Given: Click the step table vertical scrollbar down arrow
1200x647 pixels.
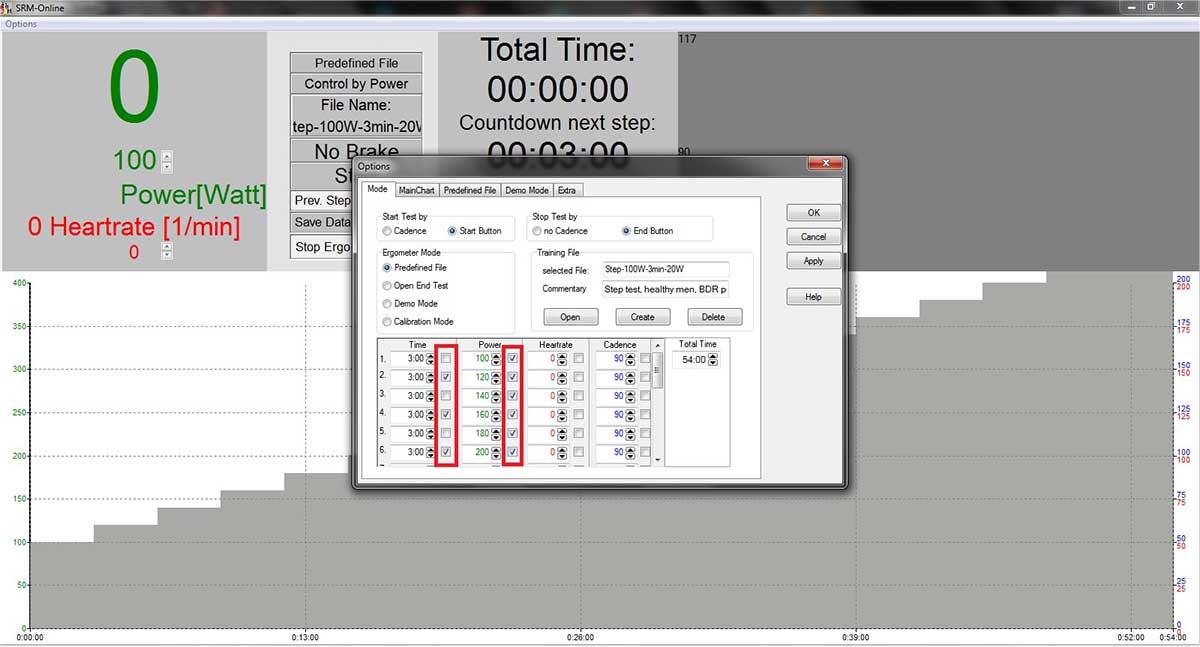Looking at the screenshot, I should (657, 459).
